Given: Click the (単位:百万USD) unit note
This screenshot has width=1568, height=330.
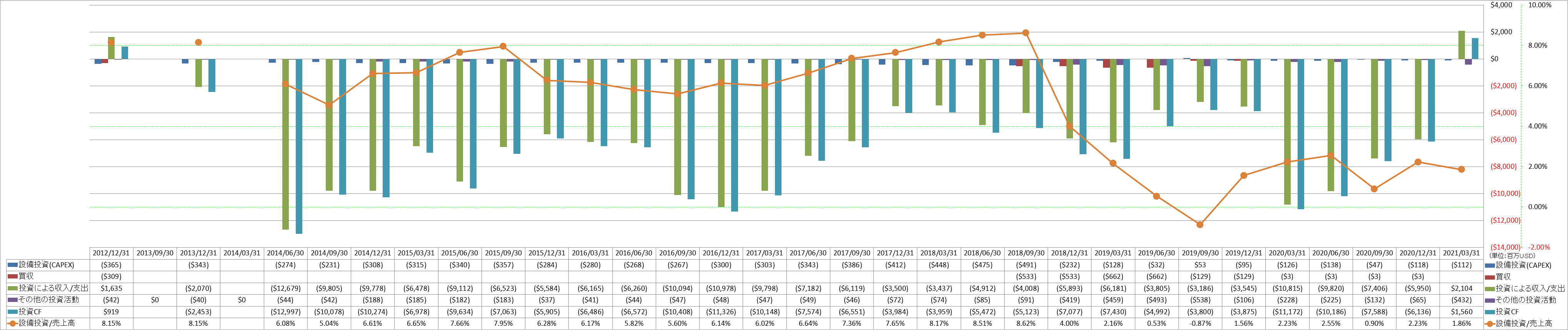Looking at the screenshot, I should [x=1512, y=256].
